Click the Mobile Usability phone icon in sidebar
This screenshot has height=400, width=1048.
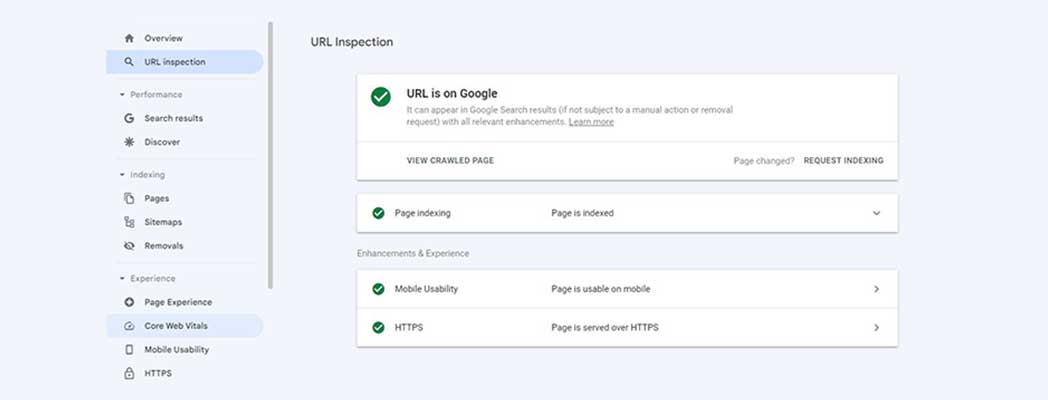(x=129, y=350)
